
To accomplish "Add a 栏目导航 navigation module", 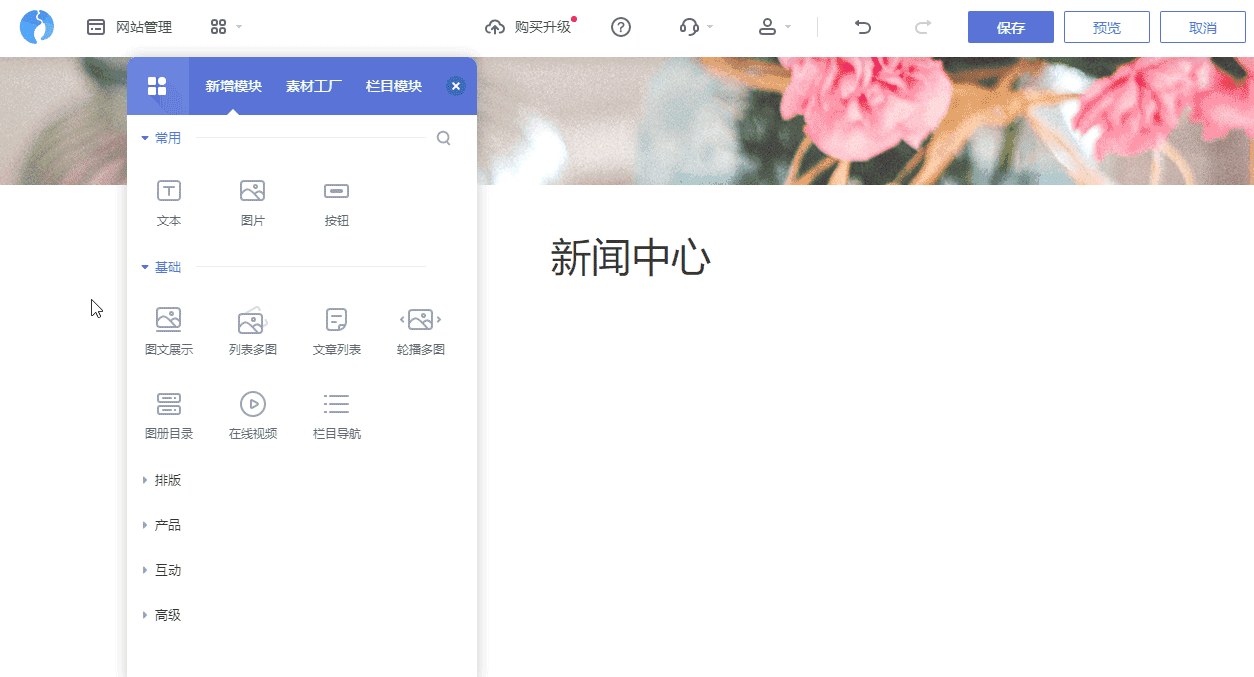I will [337, 416].
